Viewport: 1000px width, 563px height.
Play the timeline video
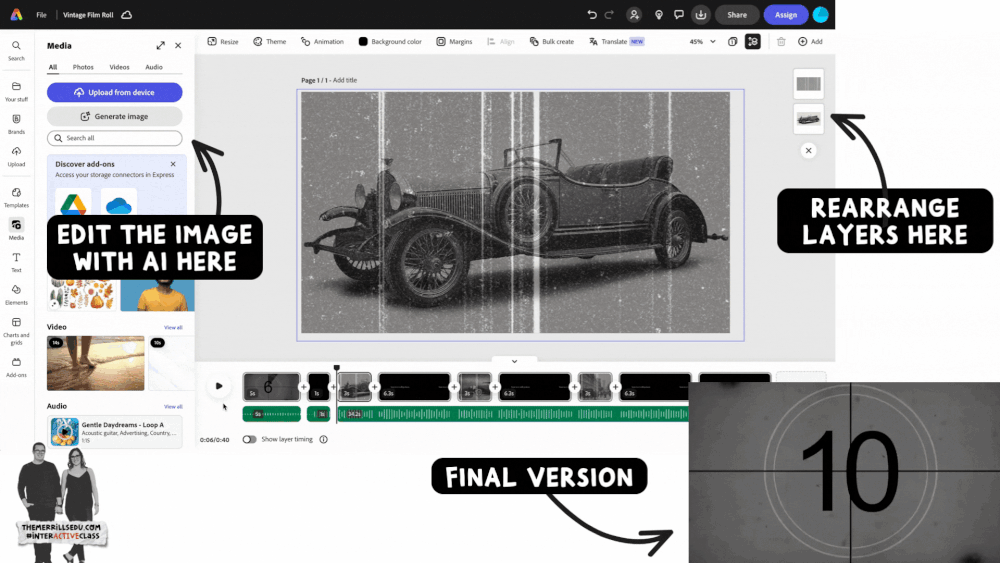coord(219,386)
